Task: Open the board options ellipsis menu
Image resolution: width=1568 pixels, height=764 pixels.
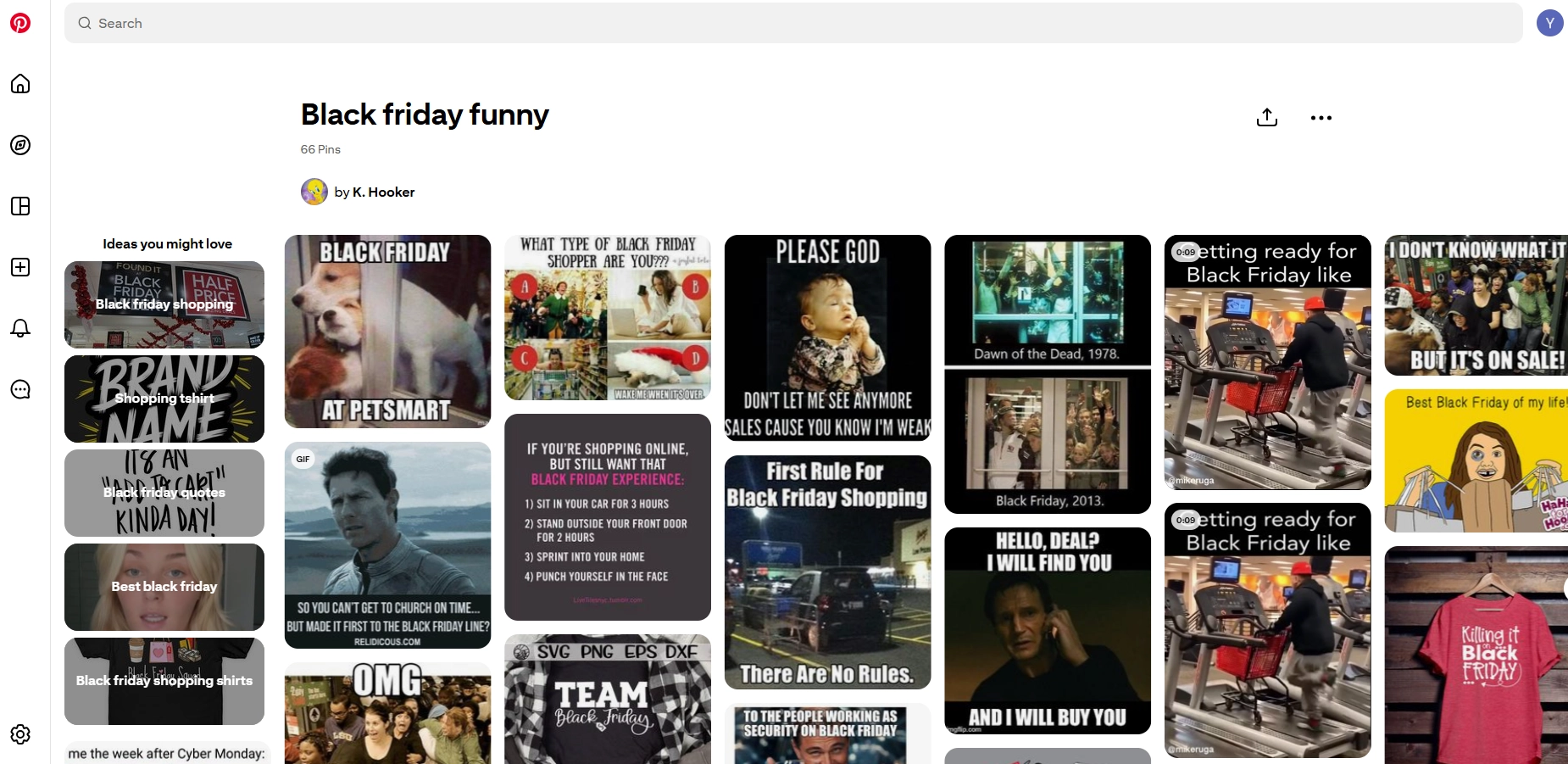Action: pos(1320,117)
